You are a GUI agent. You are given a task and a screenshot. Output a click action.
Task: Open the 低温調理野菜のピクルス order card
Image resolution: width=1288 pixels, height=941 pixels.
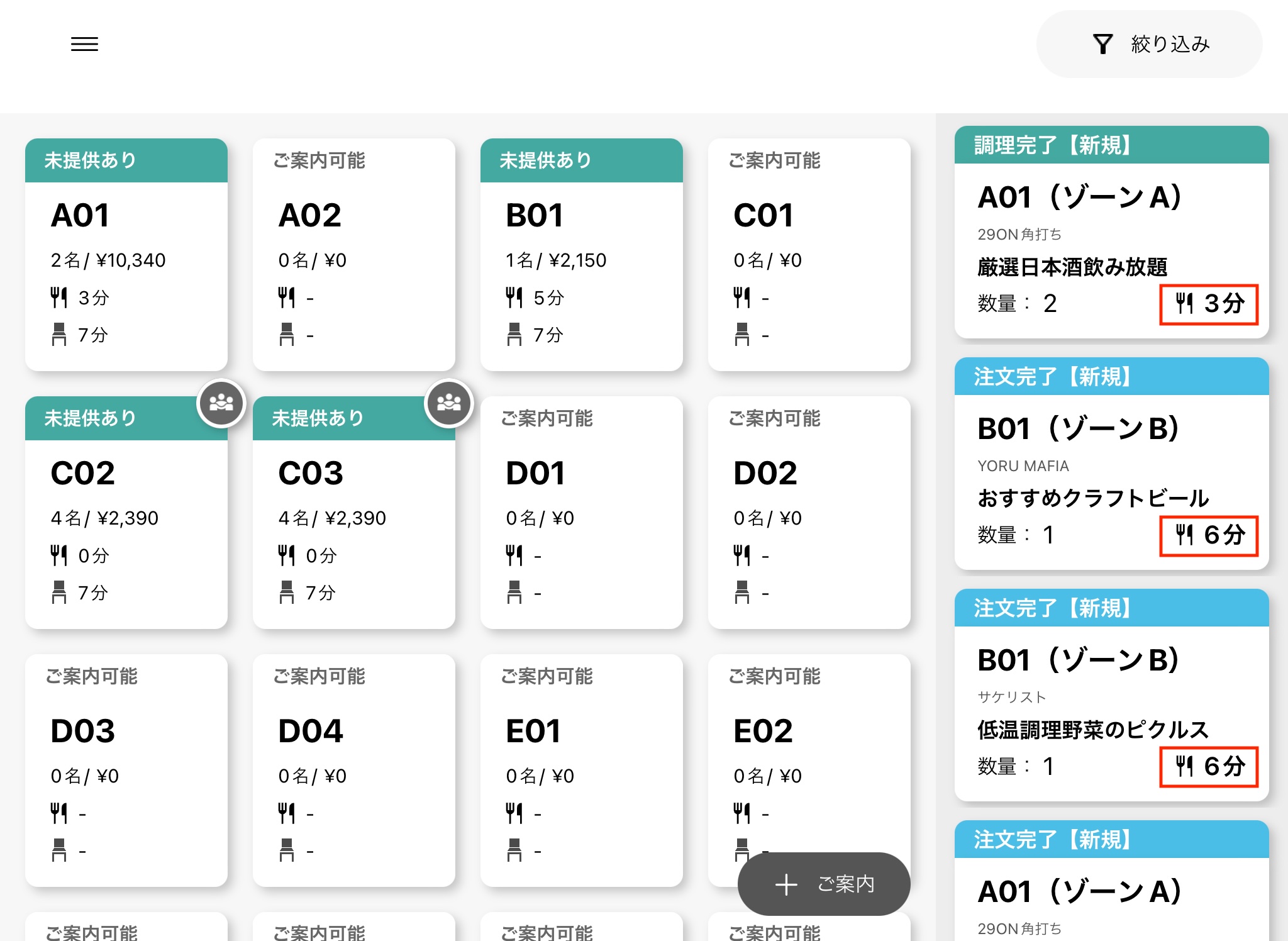tap(1111, 695)
